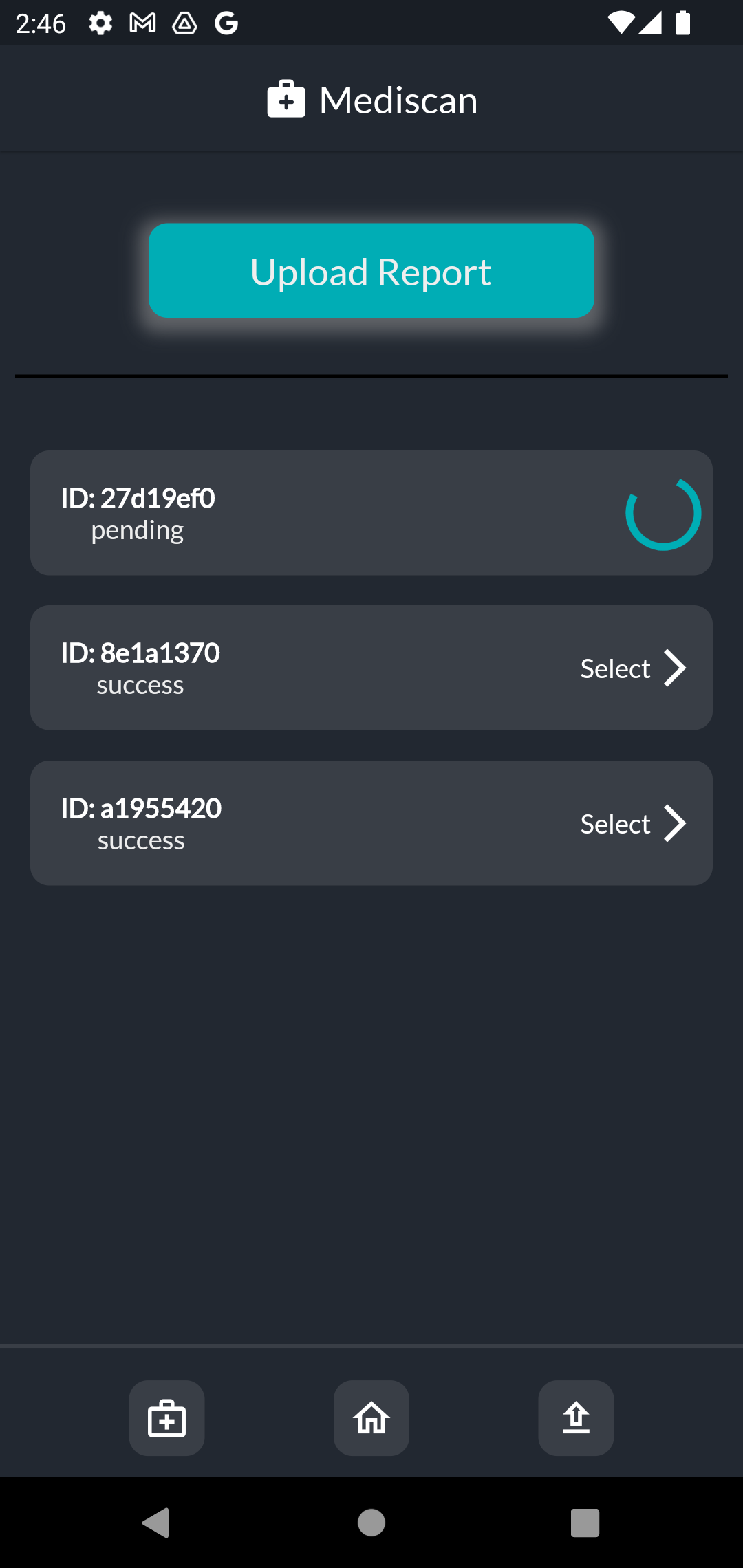Open the Settings gear in the status bar
Image resolution: width=743 pixels, height=1568 pixels.
click(100, 23)
